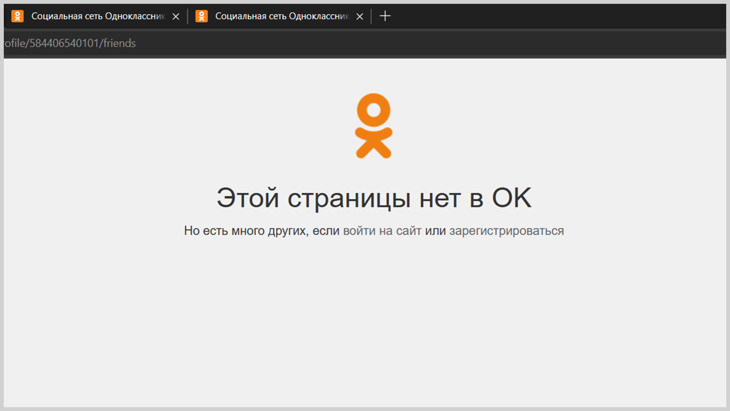Click the text Но есть много других
Screen dimensions: 730x411
click(245, 231)
